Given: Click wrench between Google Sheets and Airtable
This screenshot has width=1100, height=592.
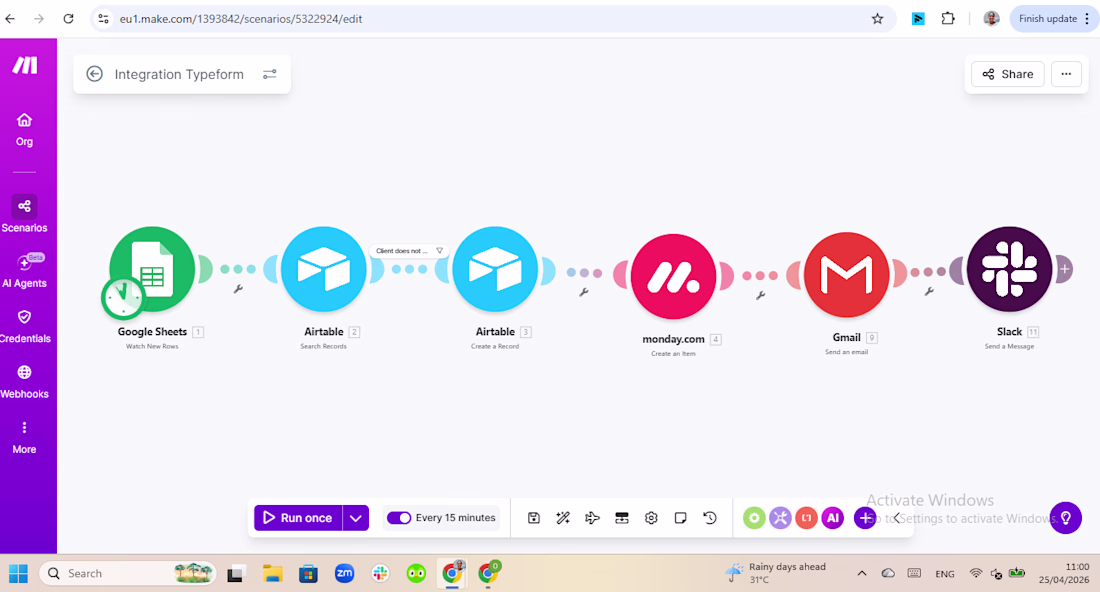Looking at the screenshot, I should (239, 288).
